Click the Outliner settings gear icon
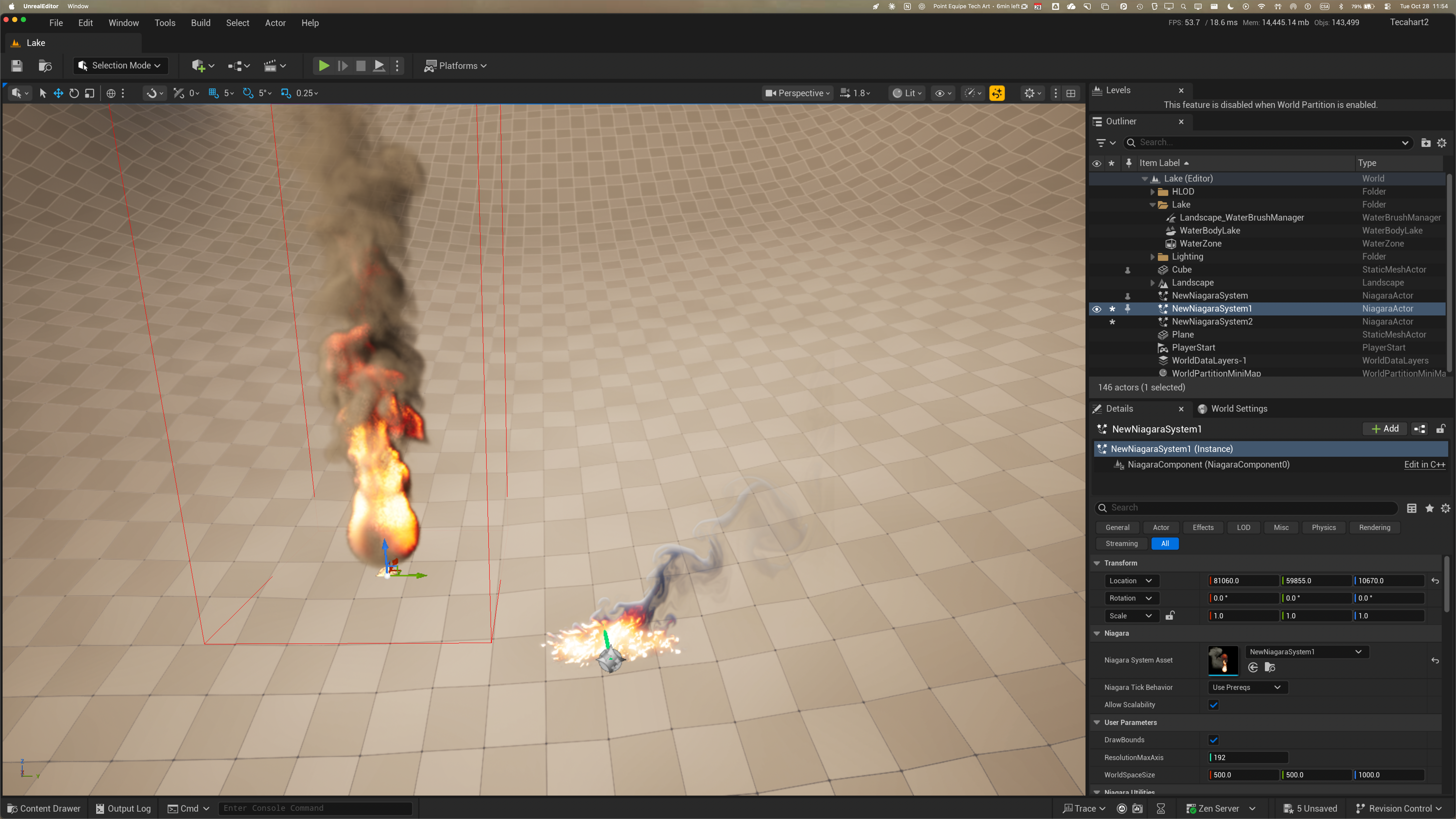The width and height of the screenshot is (1456, 819). click(x=1442, y=143)
